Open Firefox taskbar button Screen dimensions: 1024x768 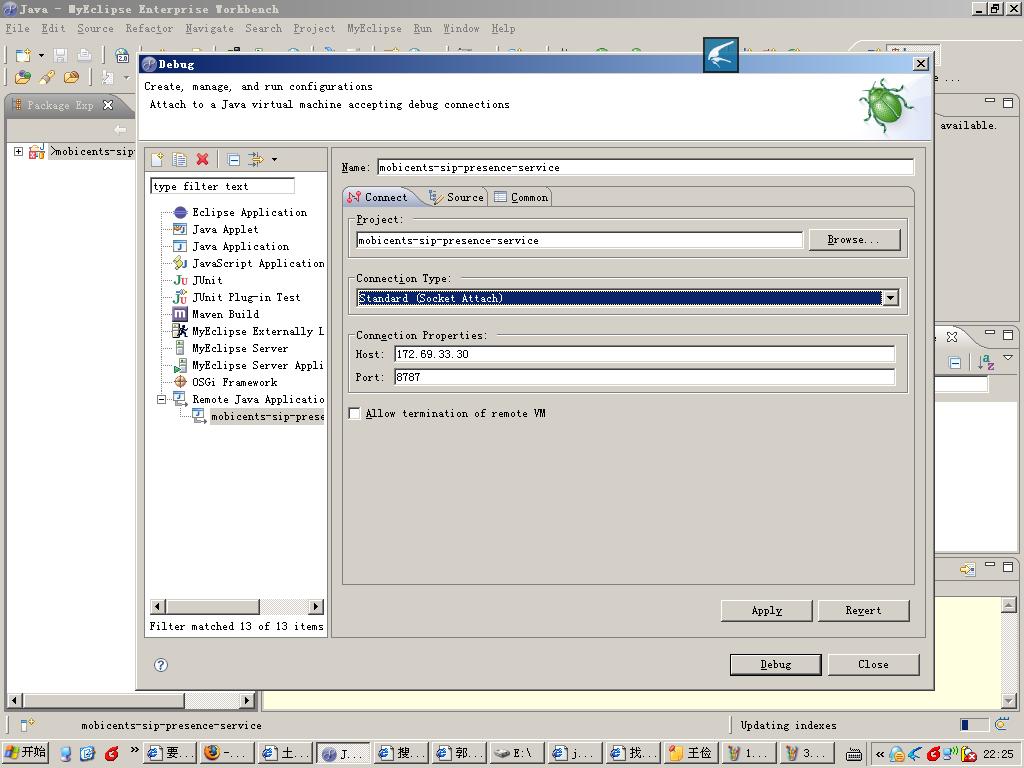pyautogui.click(x=227, y=753)
